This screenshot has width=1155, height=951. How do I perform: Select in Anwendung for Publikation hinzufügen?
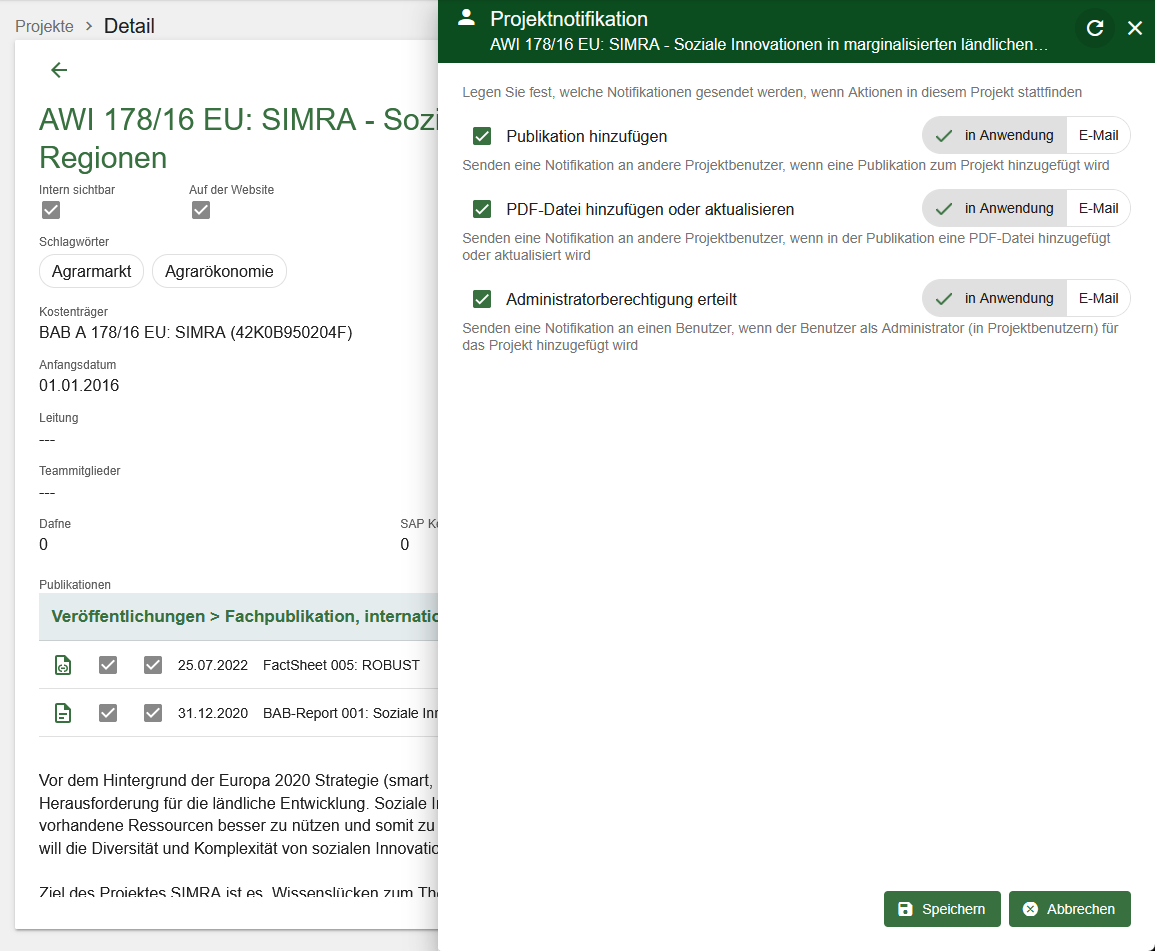[x=994, y=136]
